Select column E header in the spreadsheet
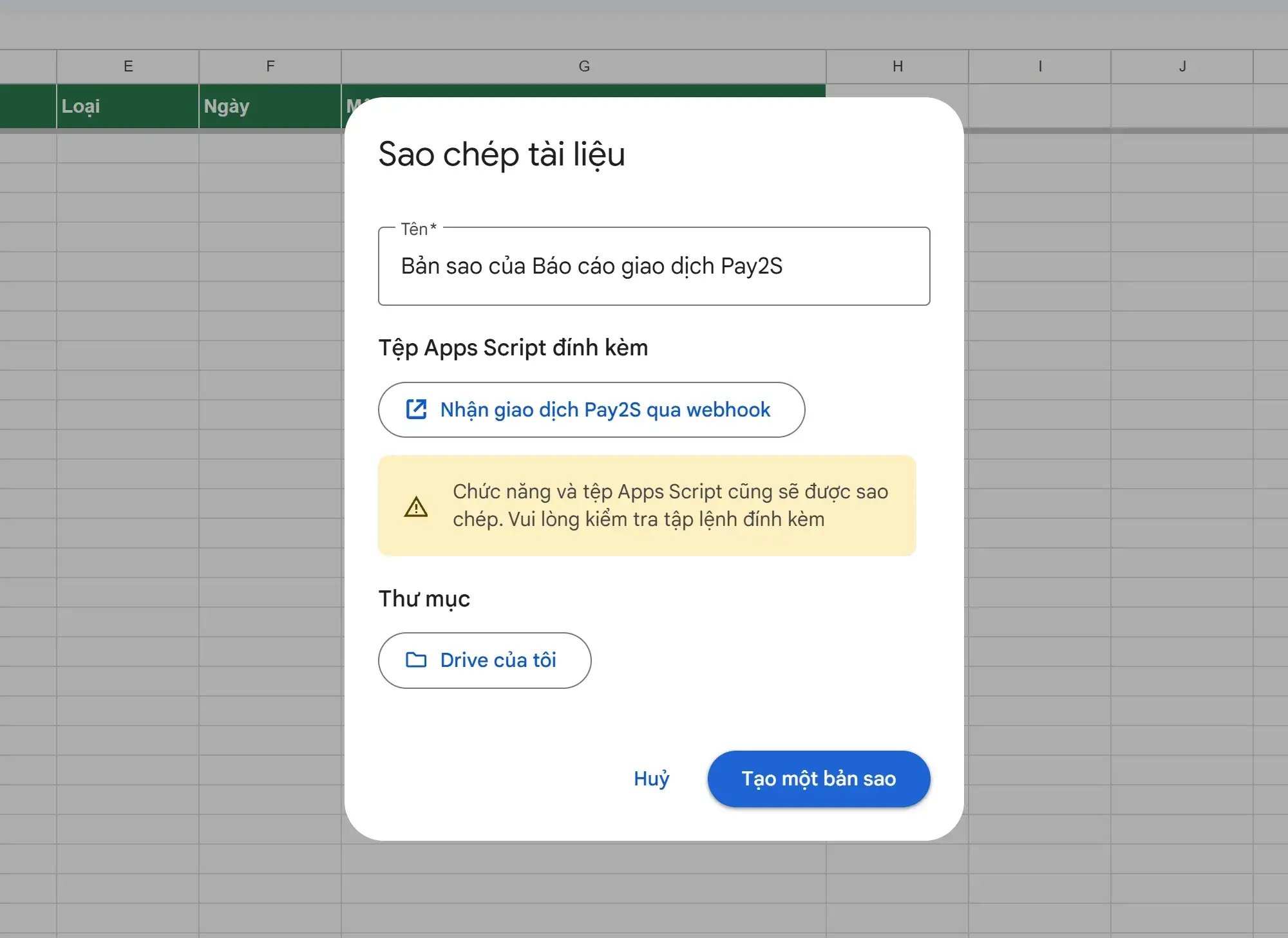Viewport: 1288px width, 938px height. (x=128, y=66)
